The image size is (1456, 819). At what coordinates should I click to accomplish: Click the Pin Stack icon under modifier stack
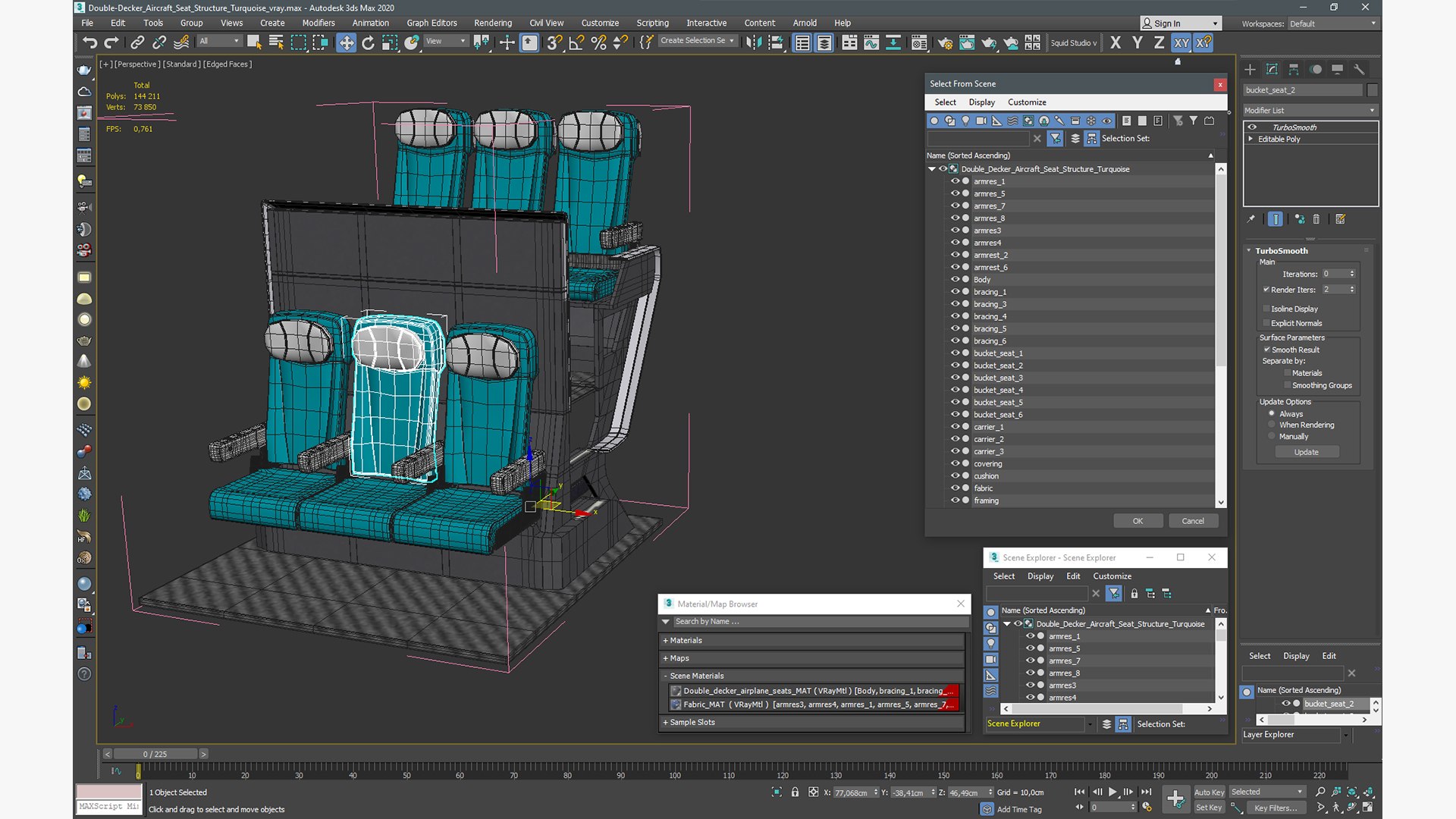click(1251, 219)
